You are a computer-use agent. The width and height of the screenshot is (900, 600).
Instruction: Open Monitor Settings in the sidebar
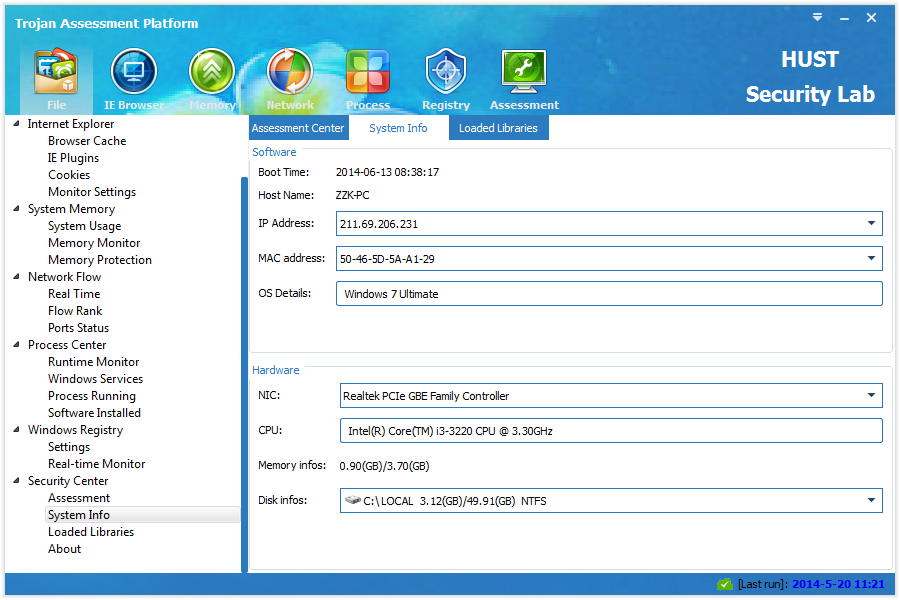(x=92, y=192)
